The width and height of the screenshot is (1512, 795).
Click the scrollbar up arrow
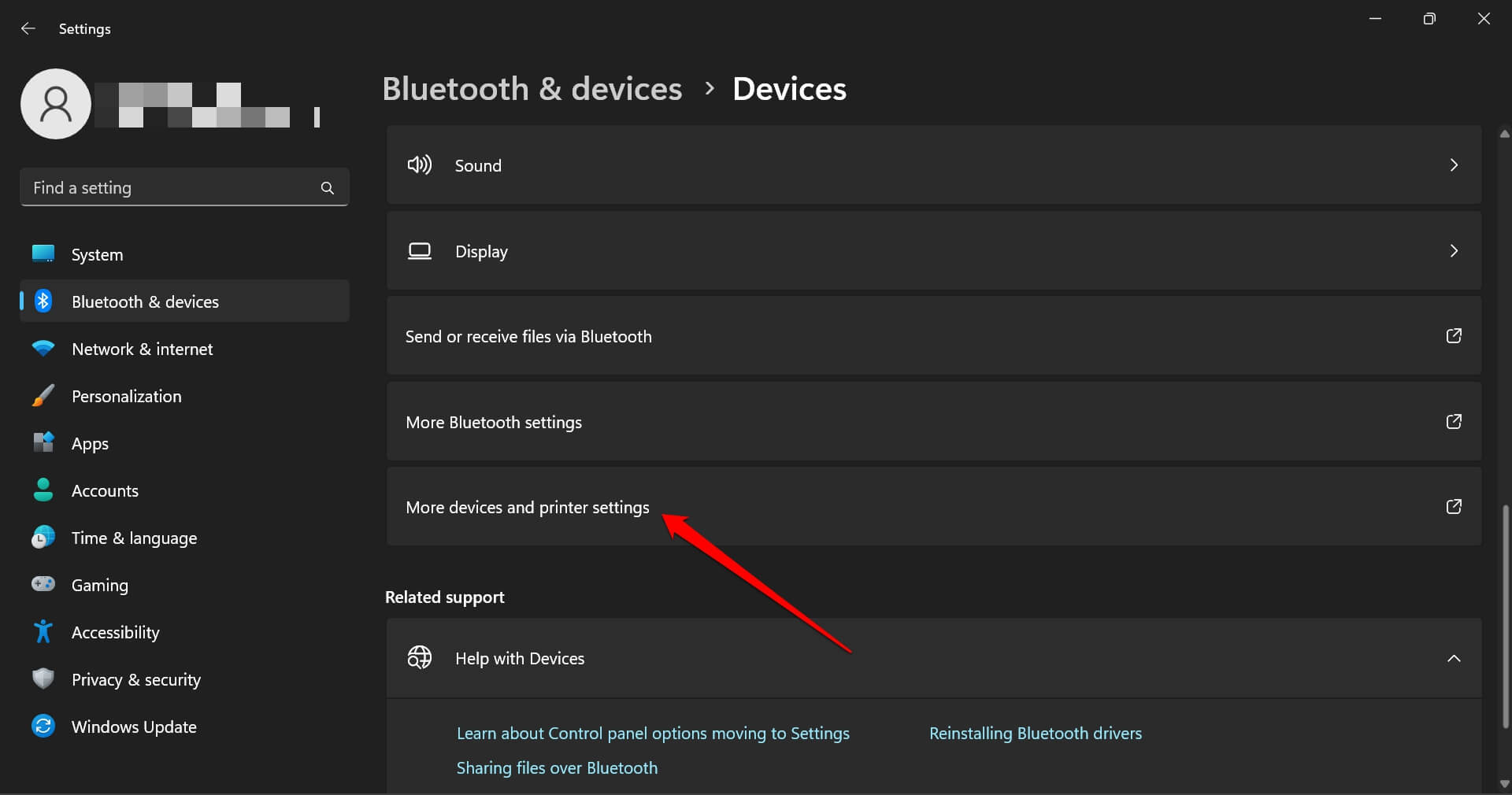pos(1505,134)
